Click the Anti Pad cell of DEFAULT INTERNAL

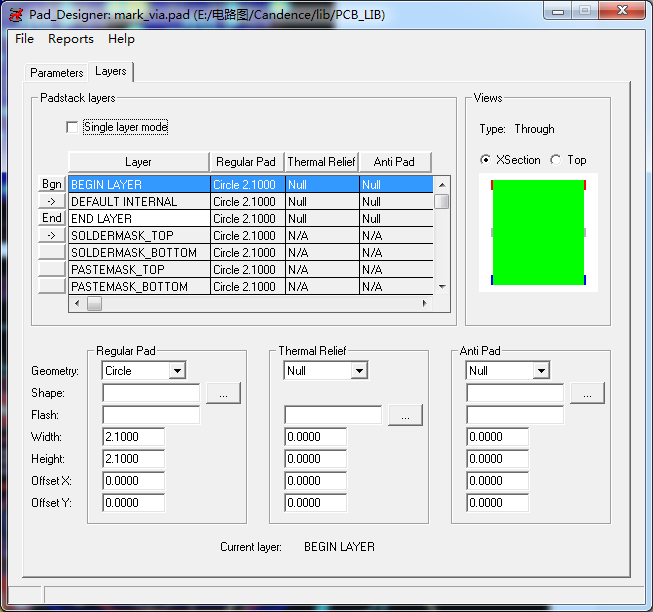click(396, 202)
